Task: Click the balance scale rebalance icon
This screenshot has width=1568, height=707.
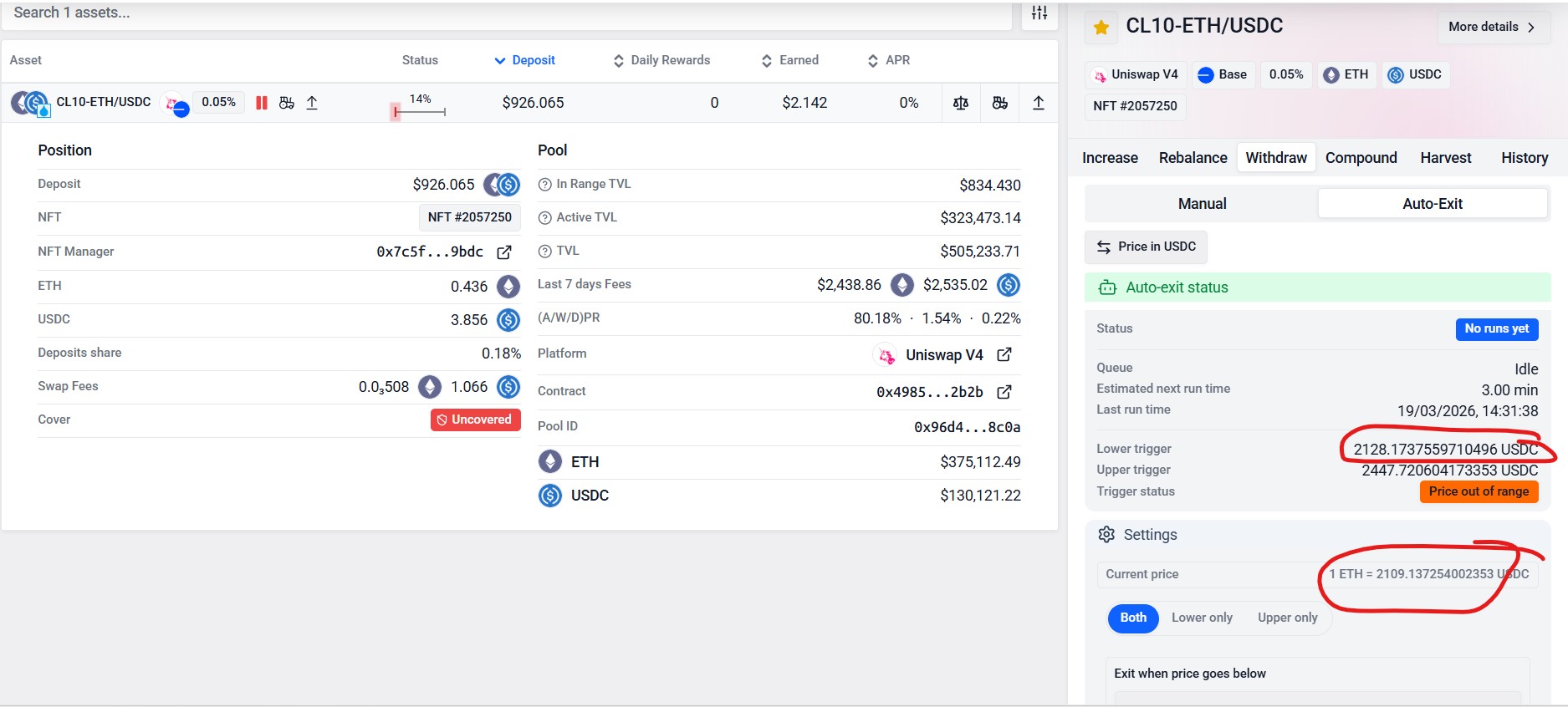Action: point(961,103)
